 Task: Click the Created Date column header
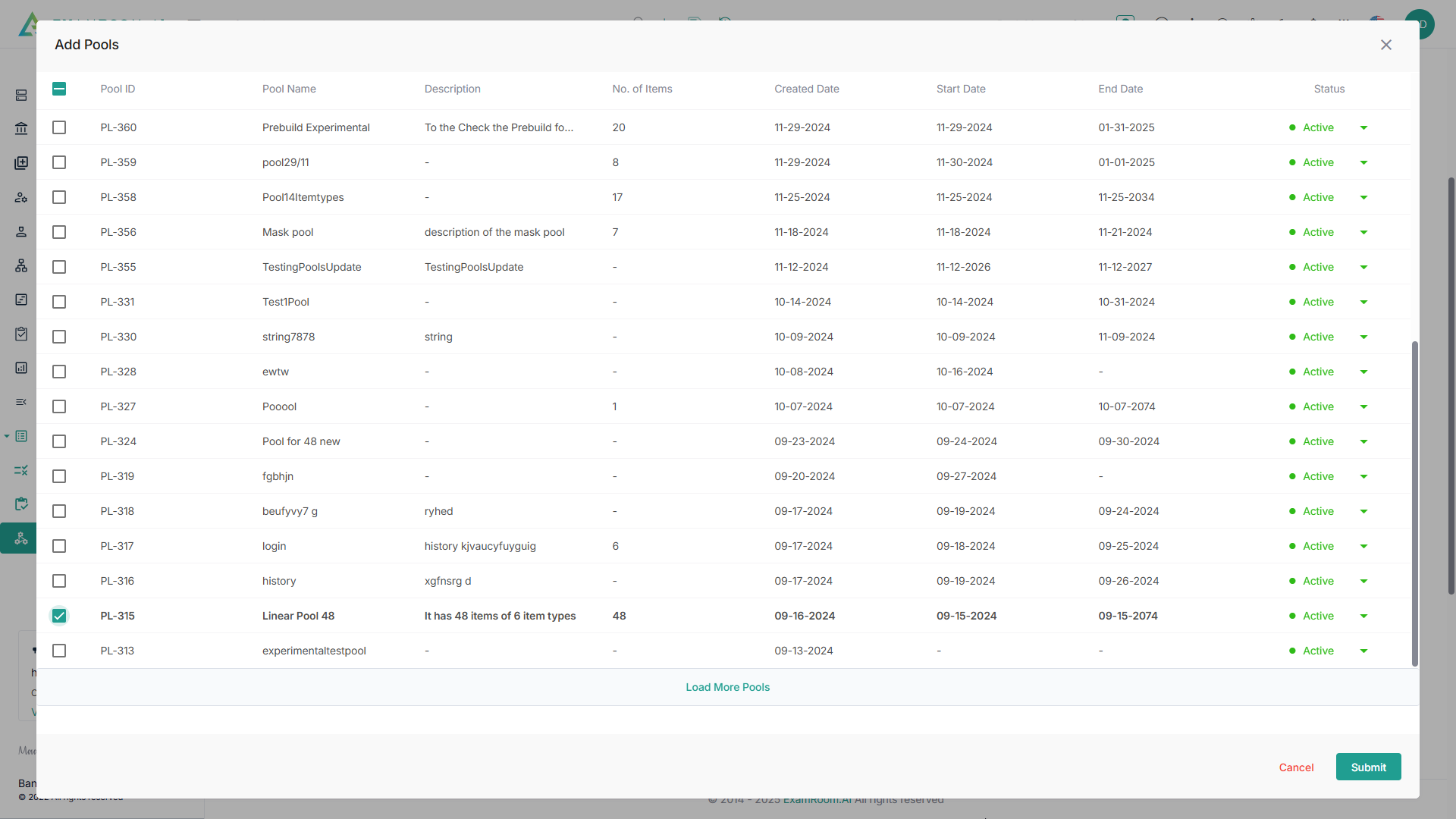(806, 89)
